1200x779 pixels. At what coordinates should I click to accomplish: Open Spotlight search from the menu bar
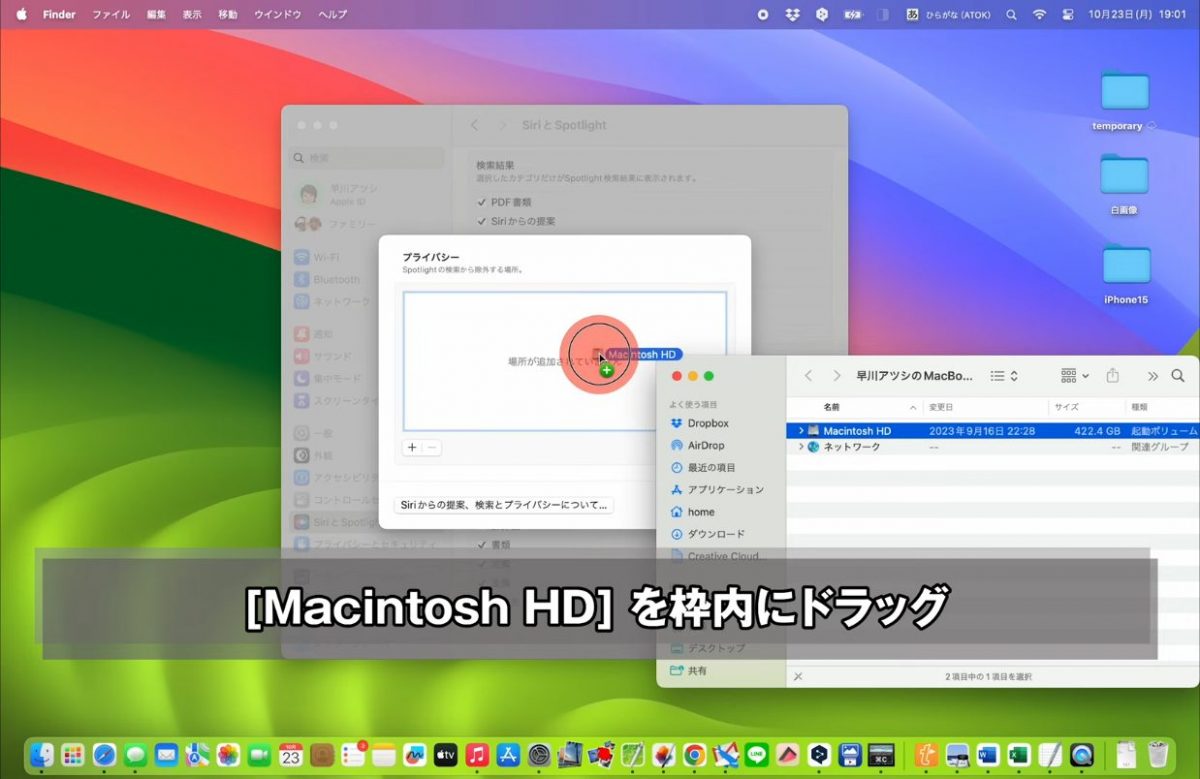pos(1011,14)
